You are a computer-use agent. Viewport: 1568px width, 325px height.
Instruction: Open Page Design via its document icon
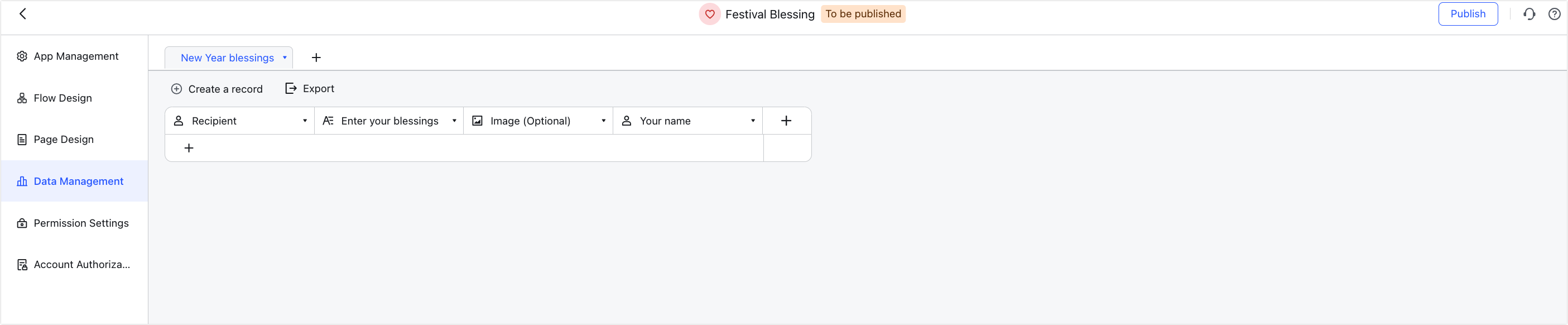coord(22,138)
